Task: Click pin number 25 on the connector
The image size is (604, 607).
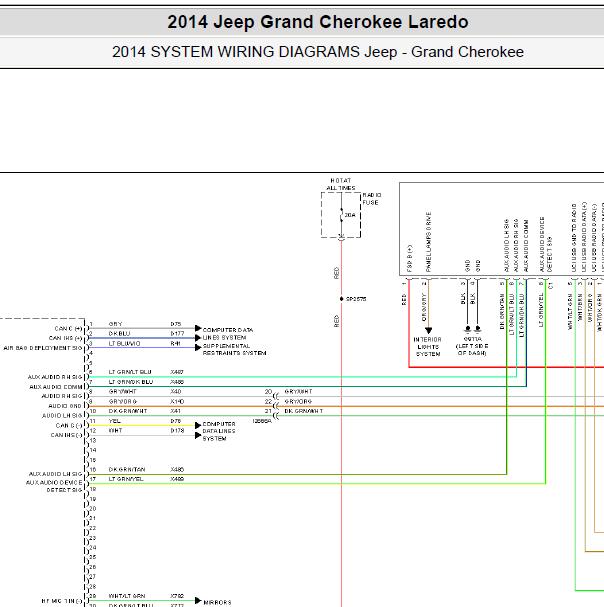Action: (x=93, y=557)
